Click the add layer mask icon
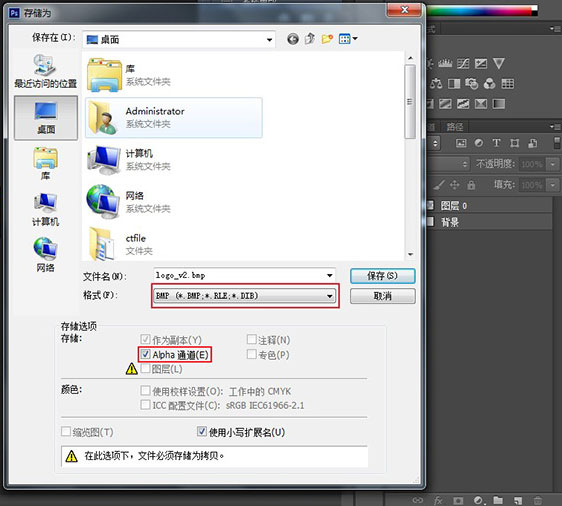Viewport: 562px width, 506px height. pyautogui.click(x=458, y=500)
